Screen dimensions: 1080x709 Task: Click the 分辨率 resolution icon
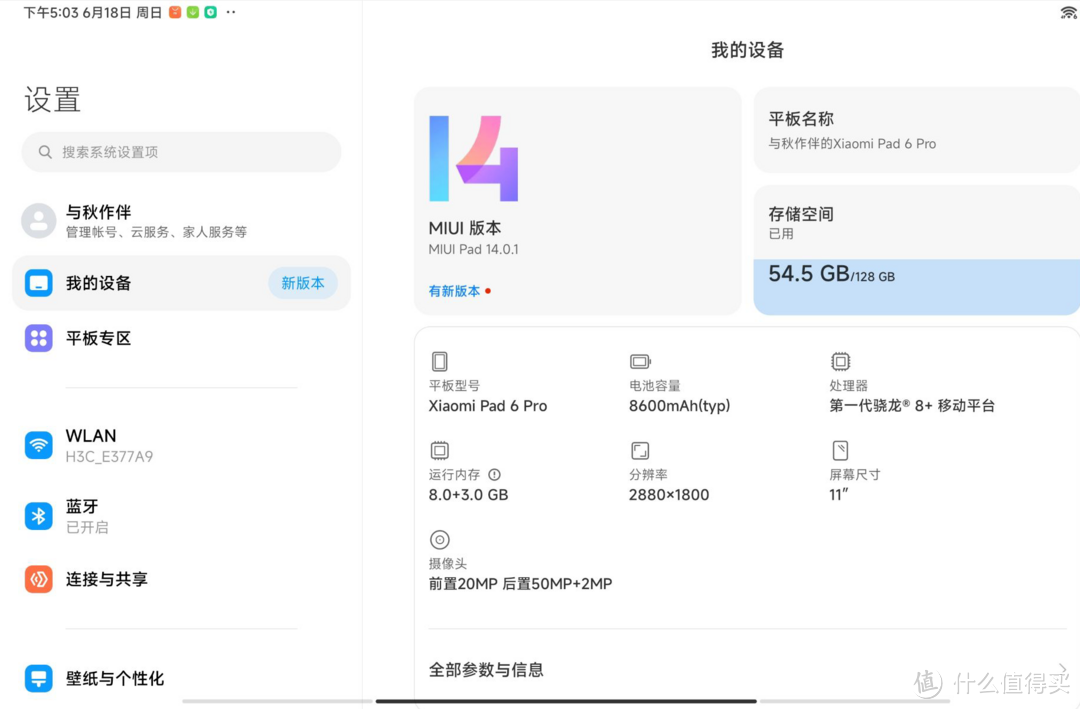[x=640, y=451]
